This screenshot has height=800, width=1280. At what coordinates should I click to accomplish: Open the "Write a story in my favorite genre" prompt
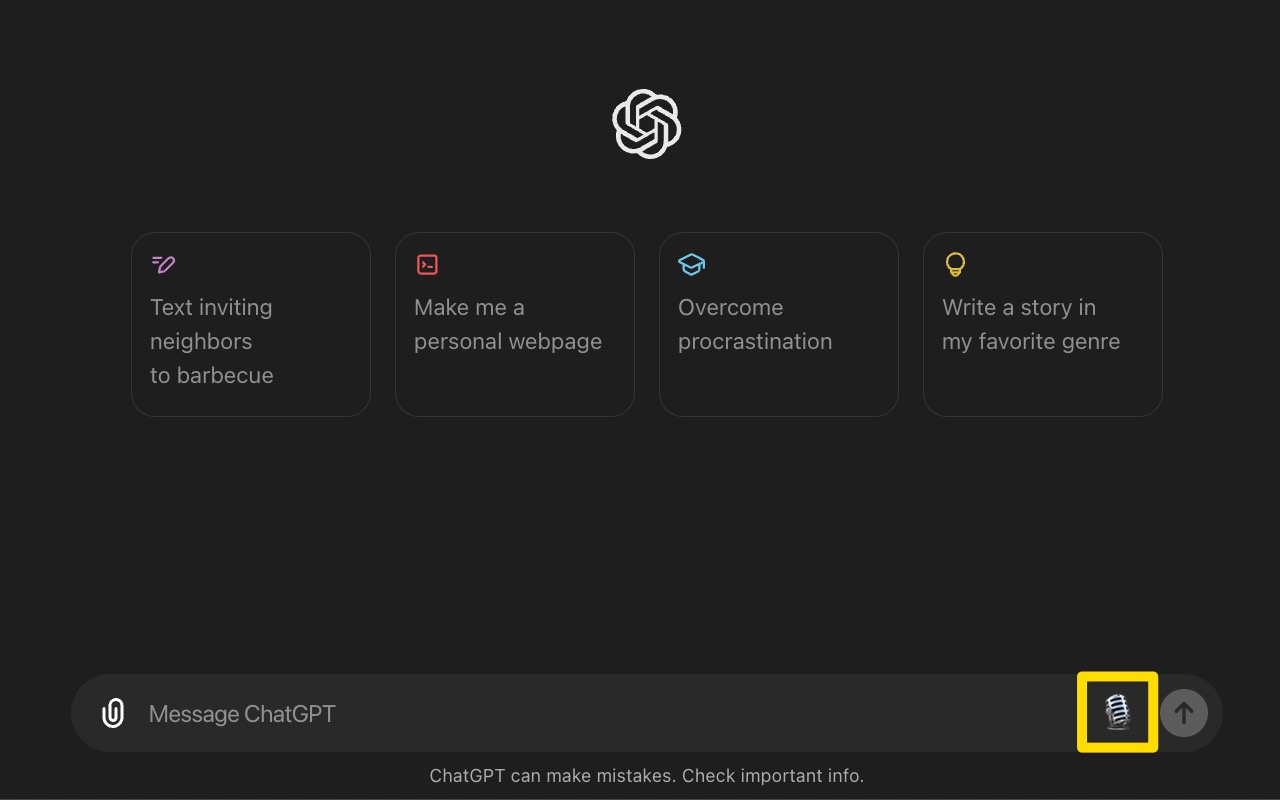pos(1042,324)
